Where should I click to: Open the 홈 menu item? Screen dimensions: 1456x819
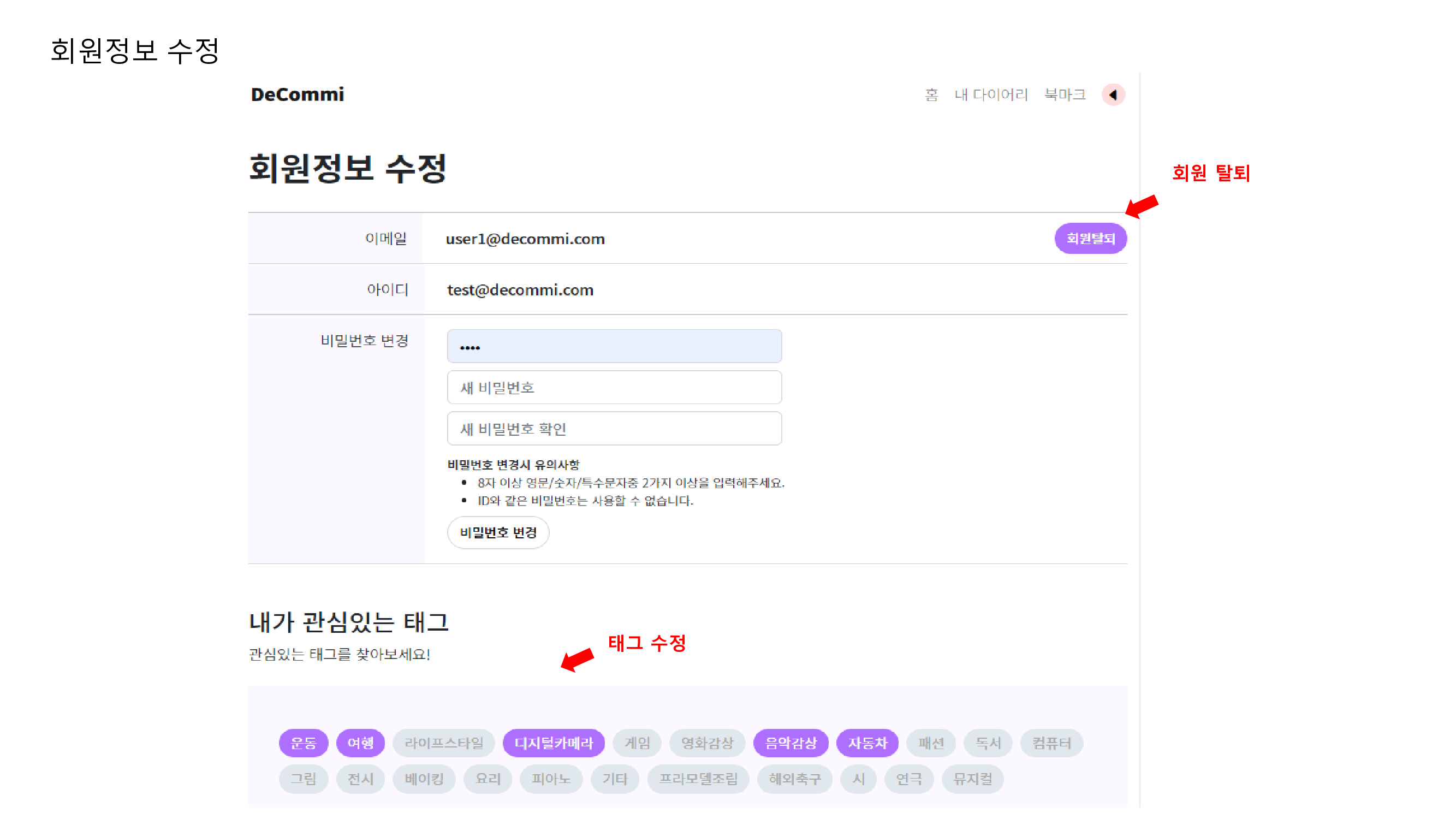click(x=931, y=94)
